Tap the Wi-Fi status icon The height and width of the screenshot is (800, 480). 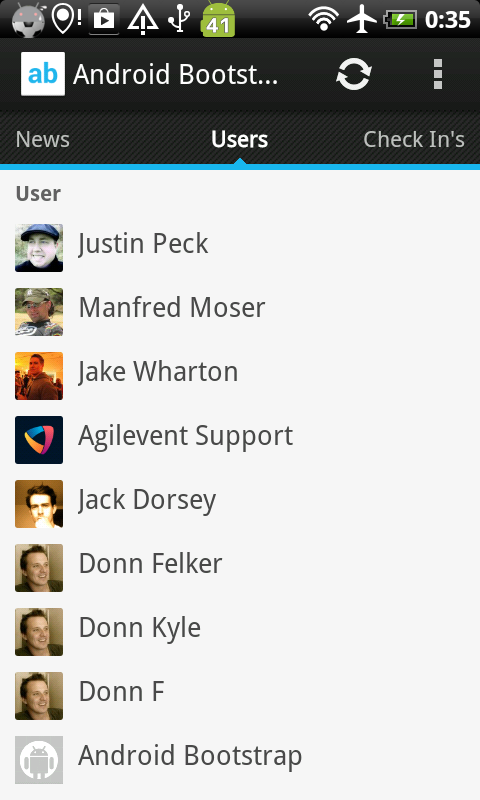tap(323, 19)
